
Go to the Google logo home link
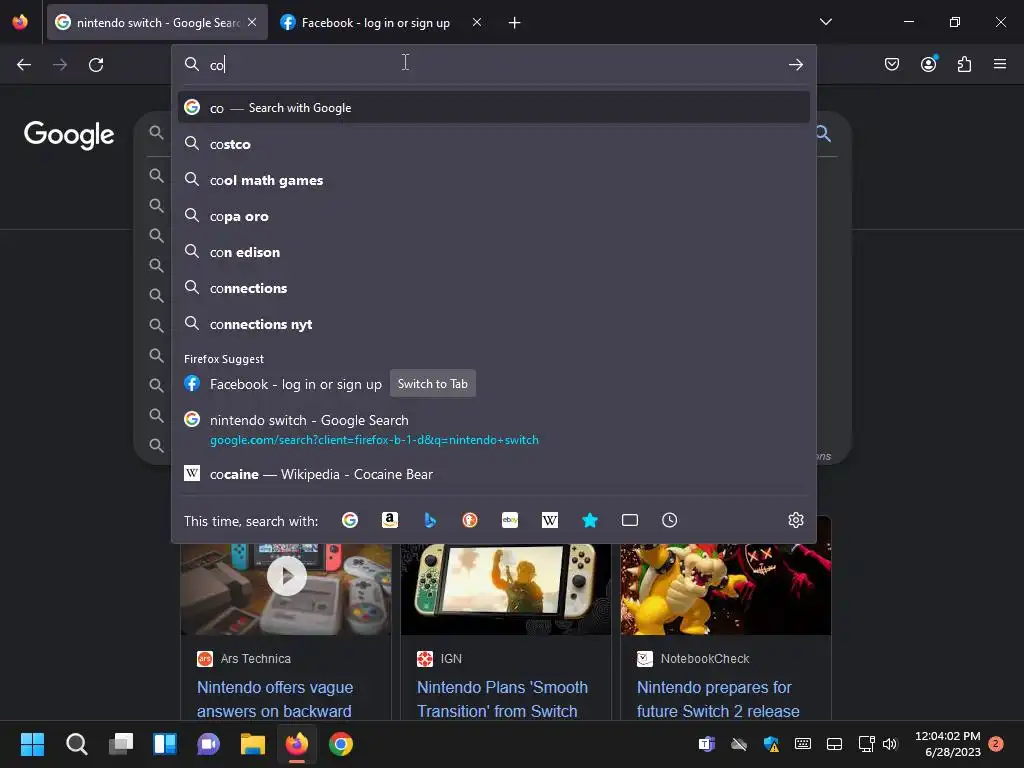coord(69,134)
